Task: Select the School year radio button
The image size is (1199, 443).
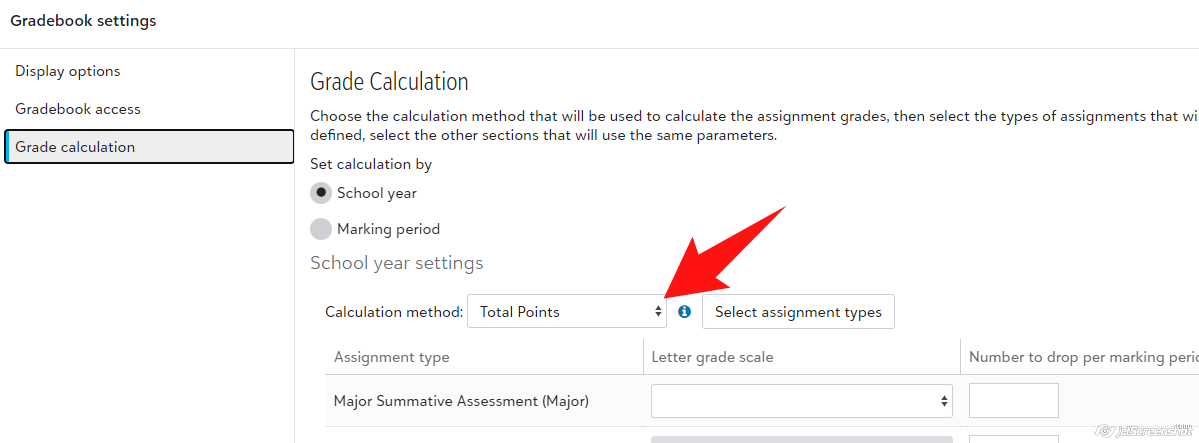Action: (321, 193)
